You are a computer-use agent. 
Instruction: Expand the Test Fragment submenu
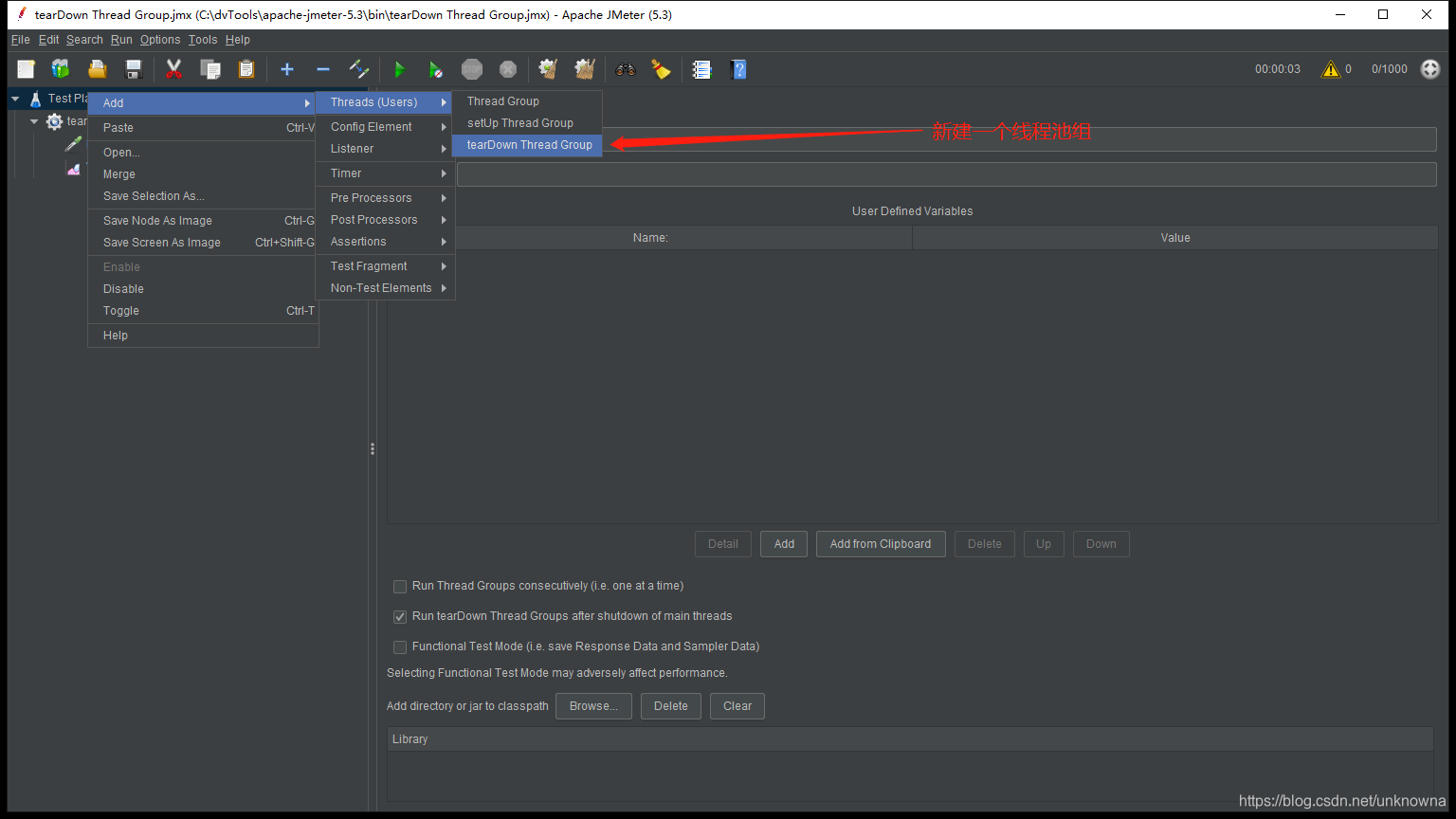click(x=386, y=266)
